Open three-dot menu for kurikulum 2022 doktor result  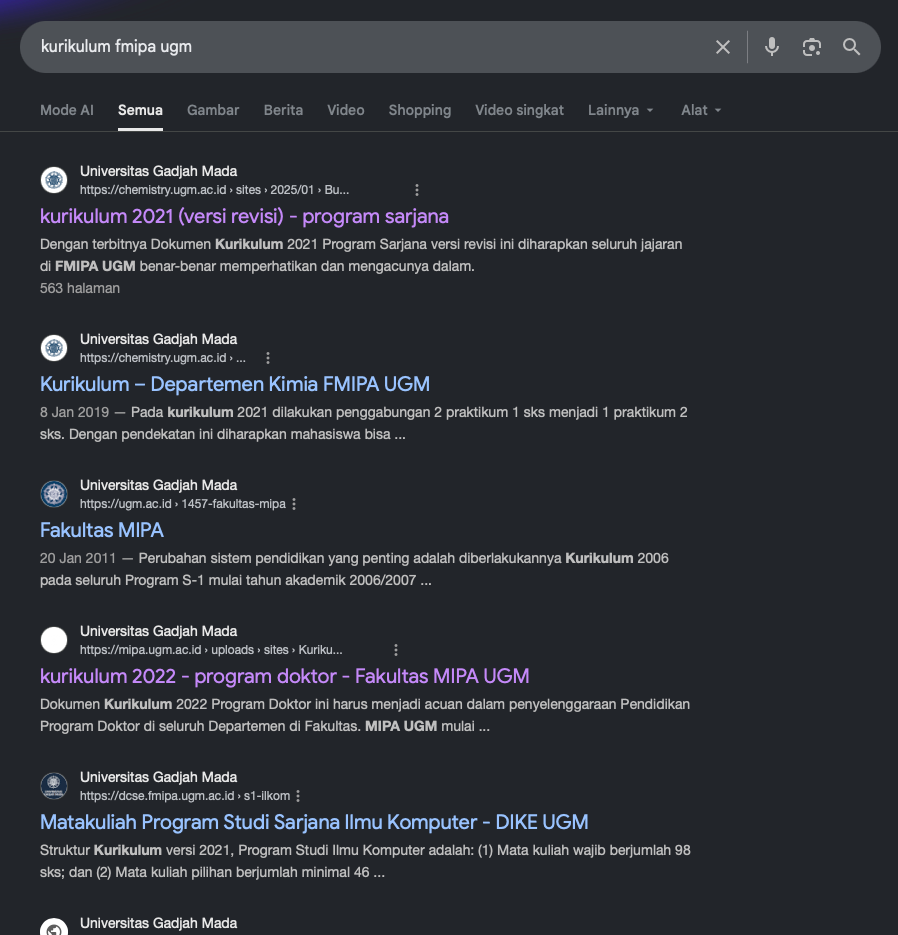(396, 650)
